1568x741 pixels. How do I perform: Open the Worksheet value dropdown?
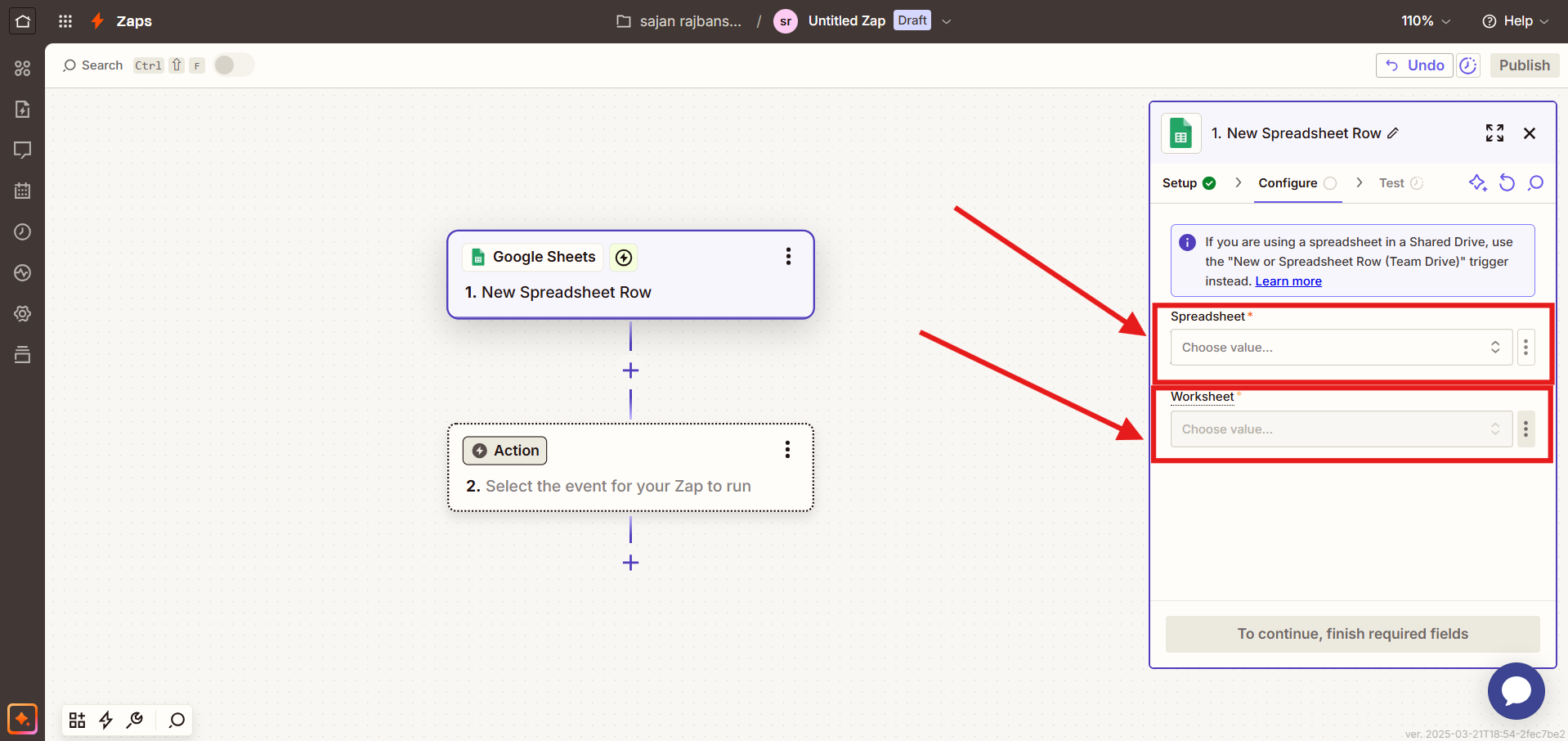(x=1342, y=429)
